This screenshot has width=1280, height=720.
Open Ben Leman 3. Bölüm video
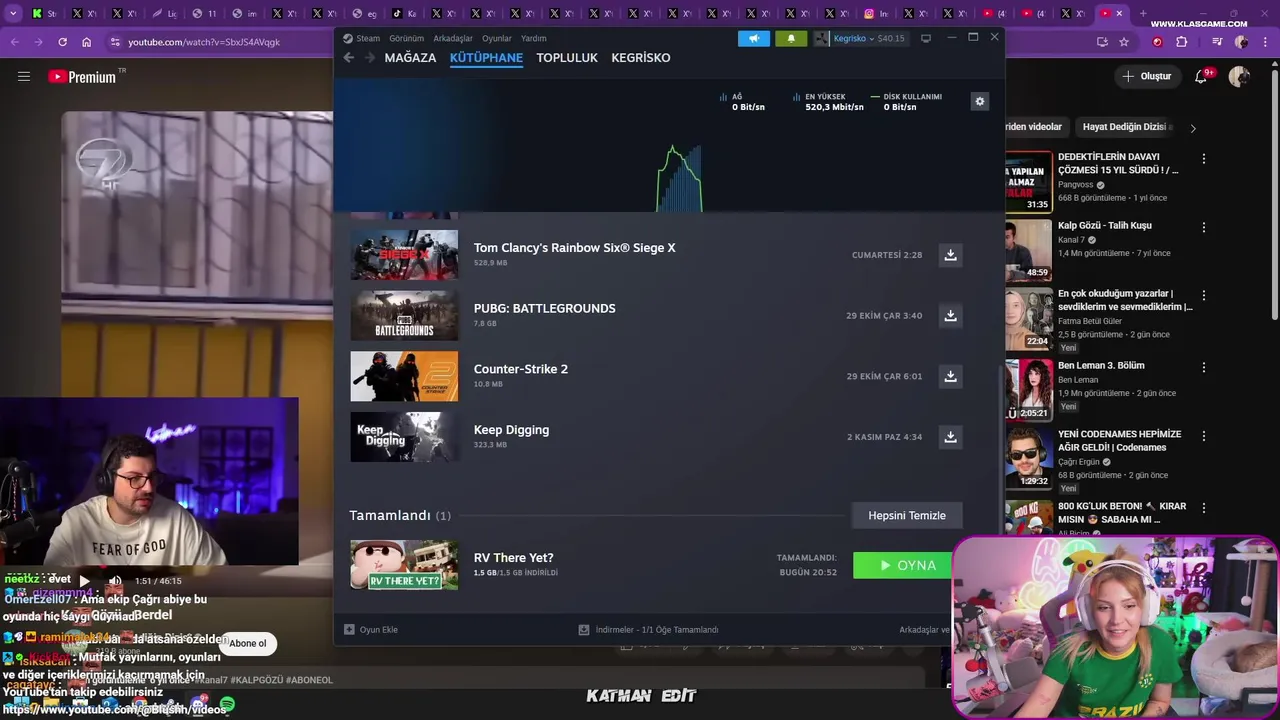[1101, 366]
